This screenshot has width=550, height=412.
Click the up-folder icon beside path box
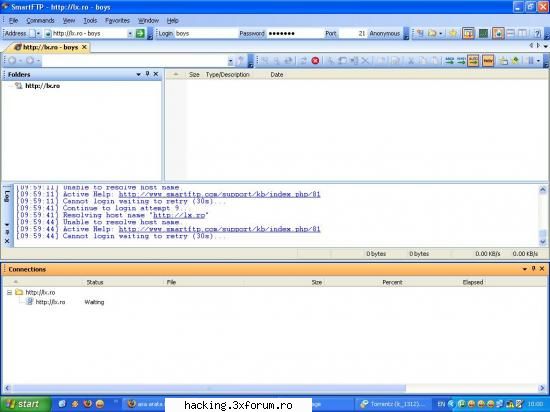(x=241, y=61)
